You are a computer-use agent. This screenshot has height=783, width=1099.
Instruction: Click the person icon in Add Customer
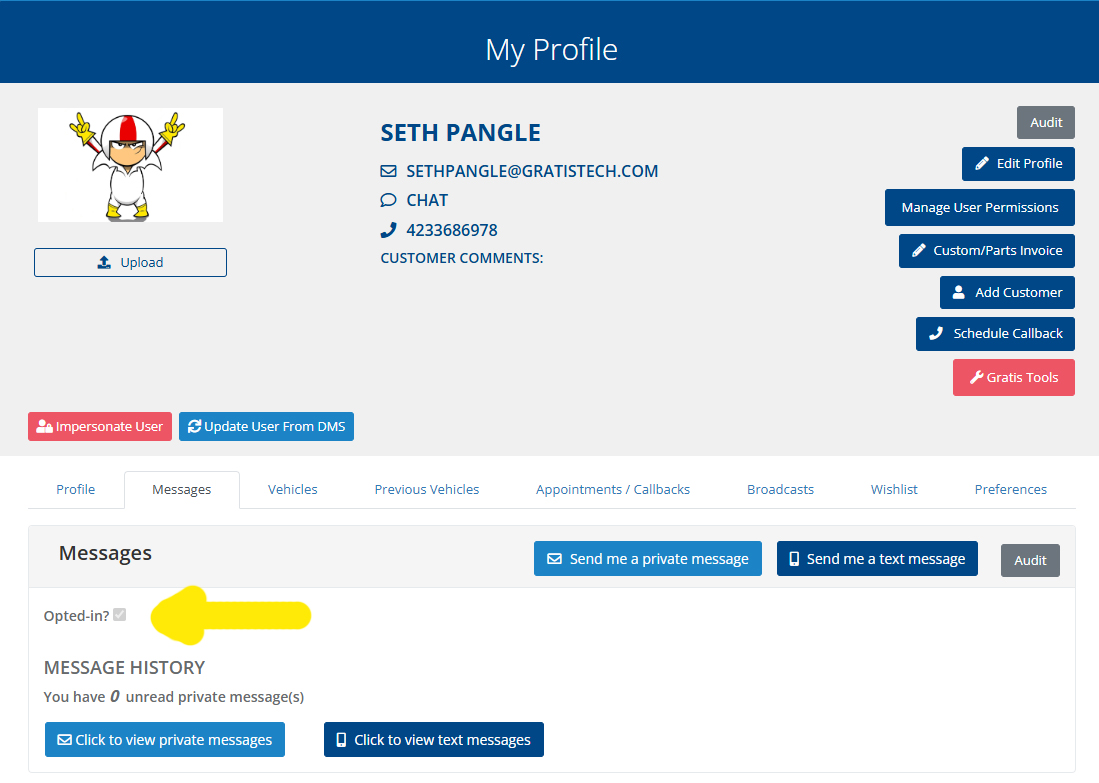(959, 293)
